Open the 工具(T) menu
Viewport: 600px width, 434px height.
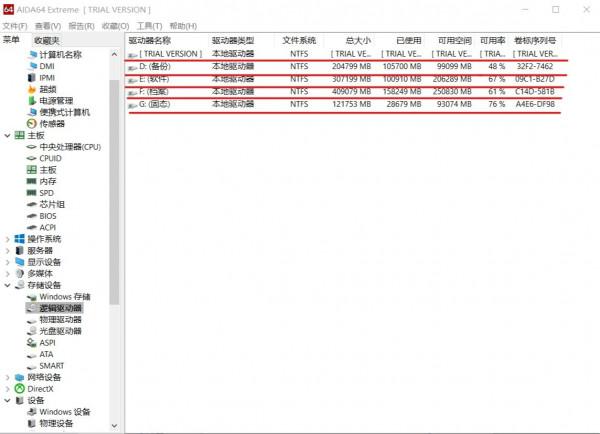click(149, 26)
